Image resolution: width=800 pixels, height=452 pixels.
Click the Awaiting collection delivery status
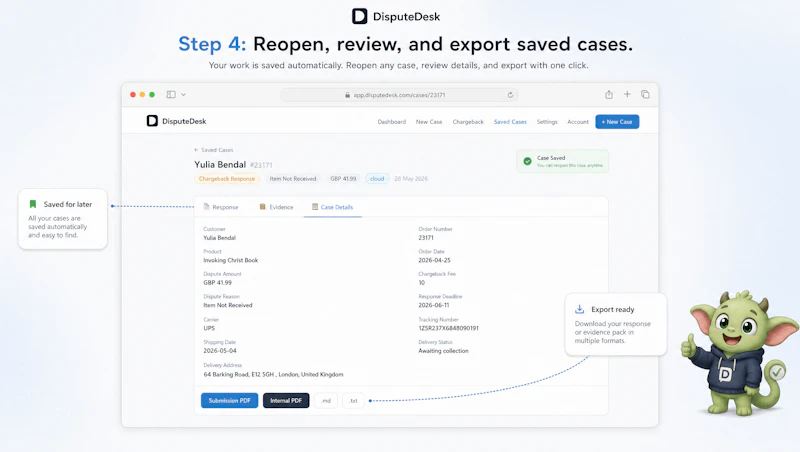click(x=443, y=351)
